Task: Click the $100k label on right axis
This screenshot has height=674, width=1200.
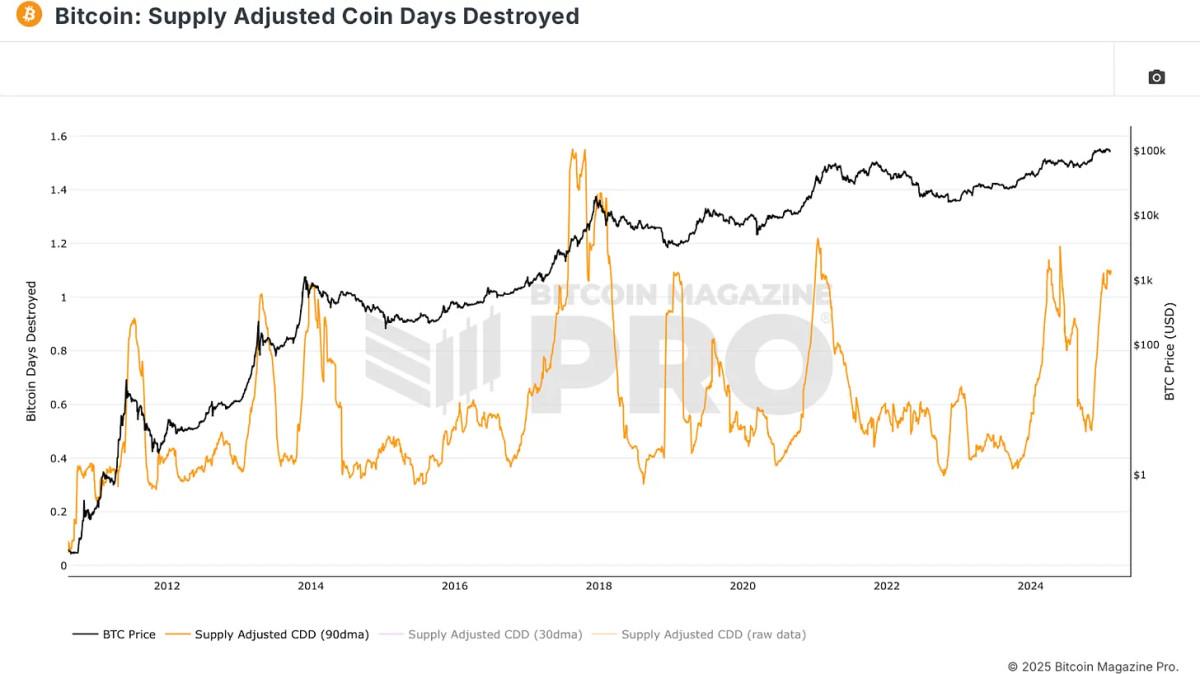Action: (x=1150, y=151)
